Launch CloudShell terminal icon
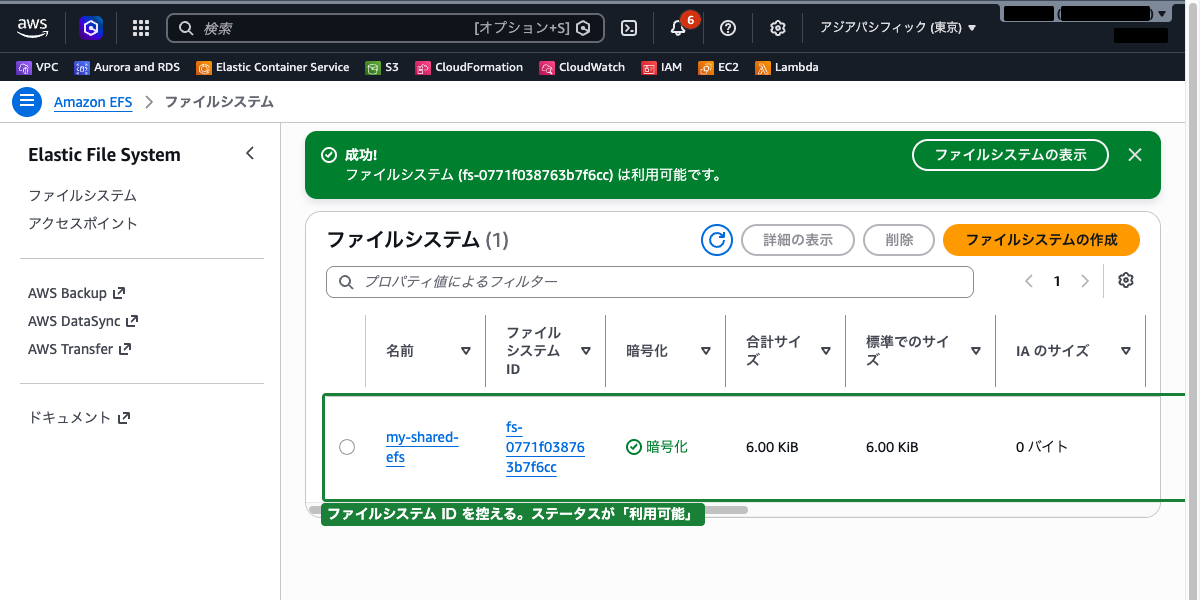Screen dimensions: 1200x600 (x=629, y=28)
